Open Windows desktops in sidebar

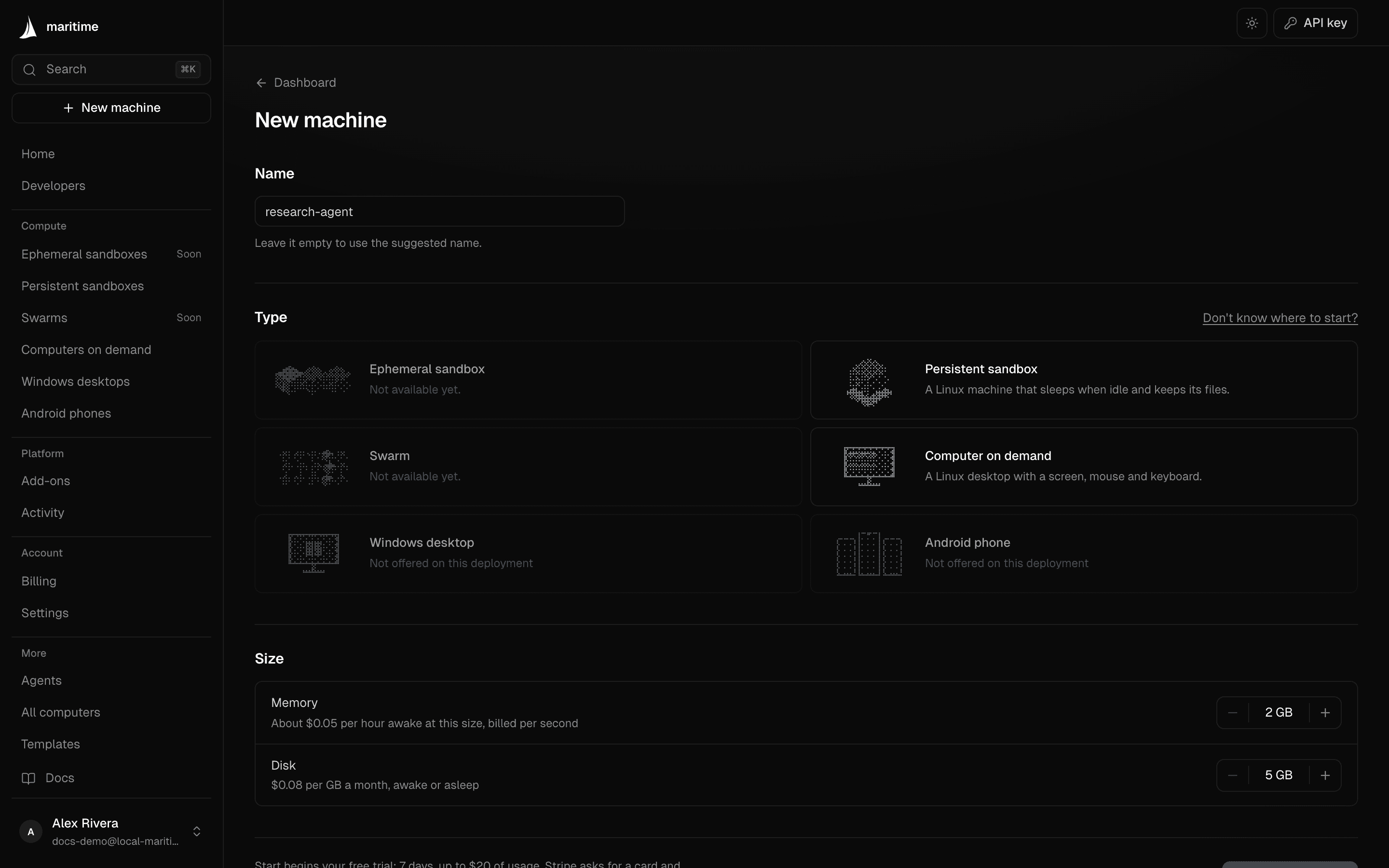(111, 382)
